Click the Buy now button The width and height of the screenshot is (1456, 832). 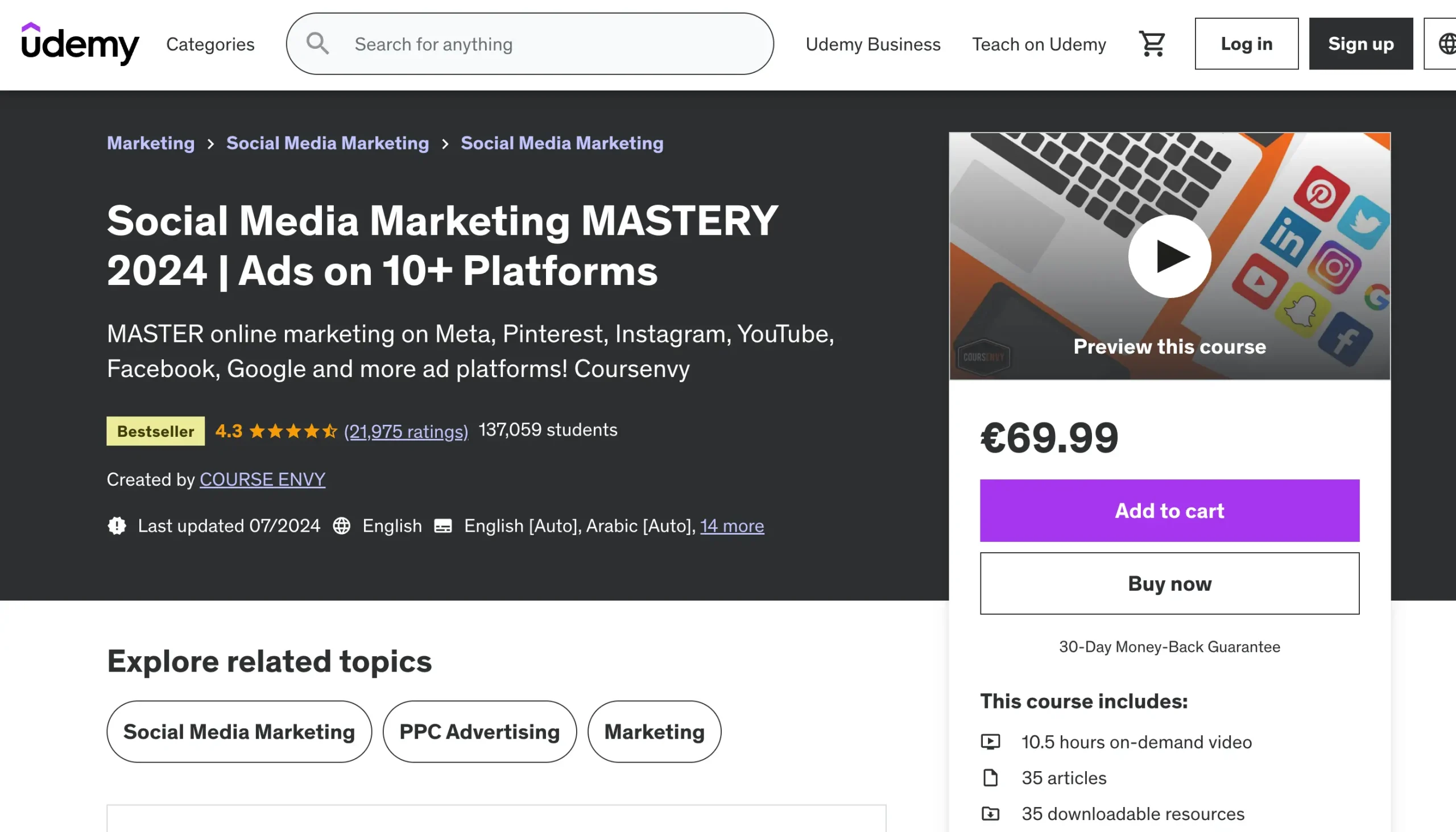(x=1169, y=583)
